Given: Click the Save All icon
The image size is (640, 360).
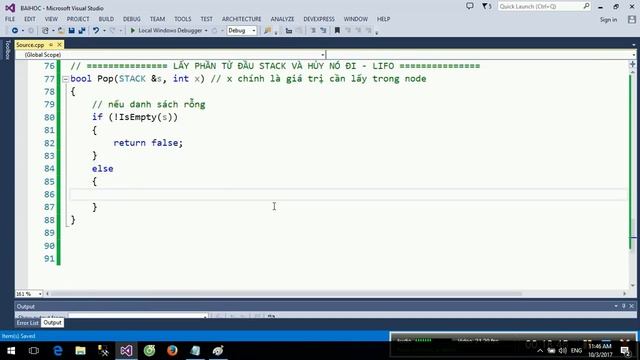Looking at the screenshot, I should [x=82, y=31].
